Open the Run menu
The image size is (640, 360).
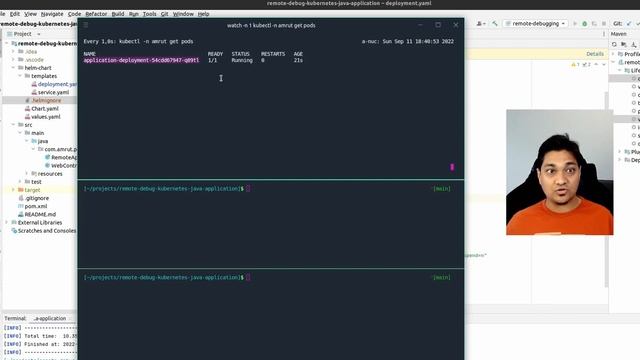click(133, 14)
